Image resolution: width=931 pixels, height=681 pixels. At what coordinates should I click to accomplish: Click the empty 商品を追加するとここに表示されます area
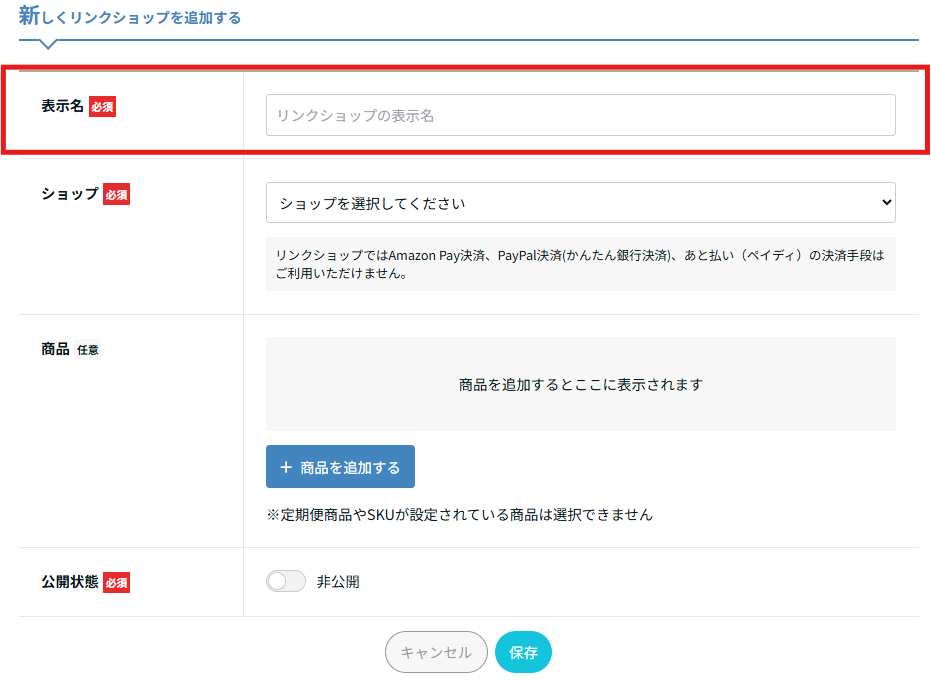click(x=580, y=384)
